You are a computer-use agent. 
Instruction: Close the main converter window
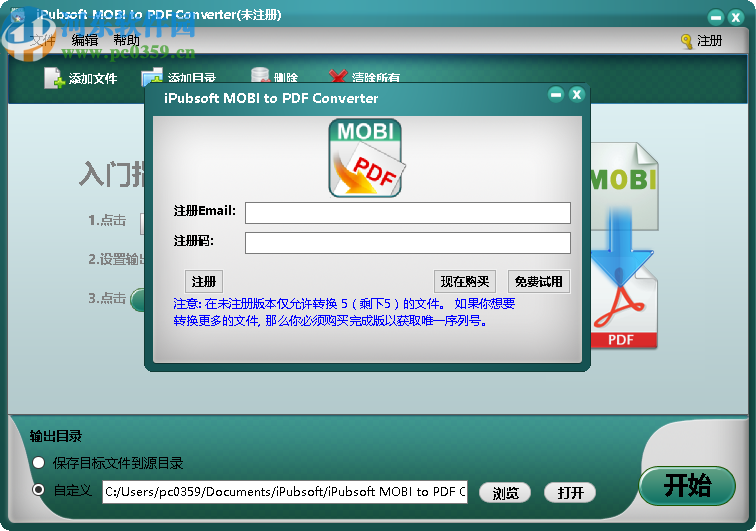pyautogui.click(x=736, y=18)
